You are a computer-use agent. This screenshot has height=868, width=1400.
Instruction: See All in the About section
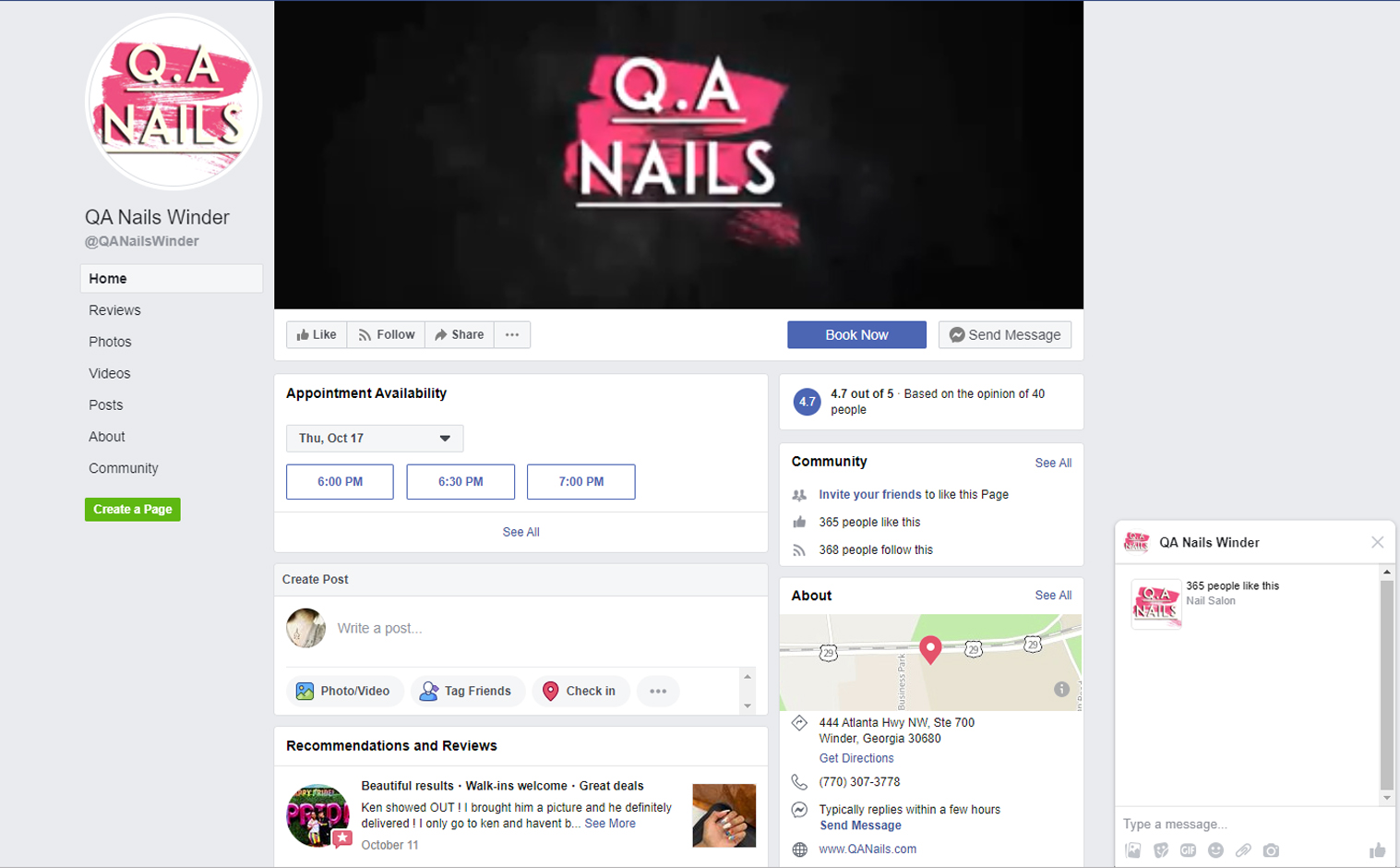(x=1053, y=595)
